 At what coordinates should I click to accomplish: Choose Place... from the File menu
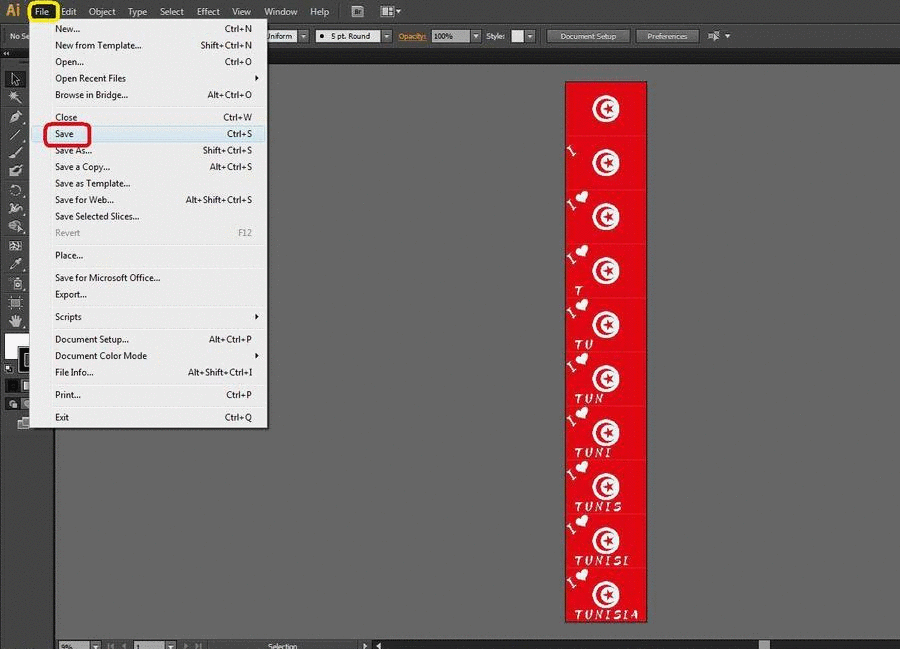149,255
